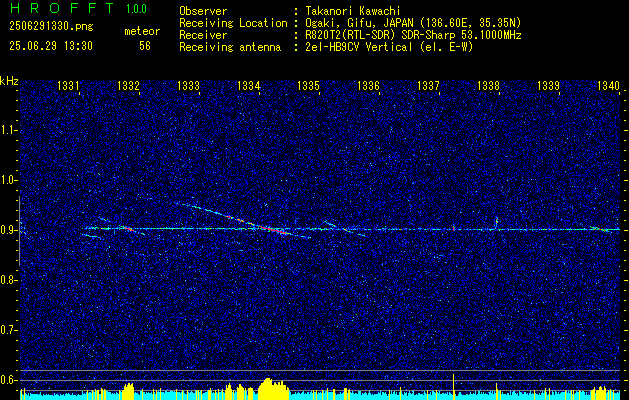Click the 1331 time marker
The height and width of the screenshot is (400, 629).
pos(68,85)
